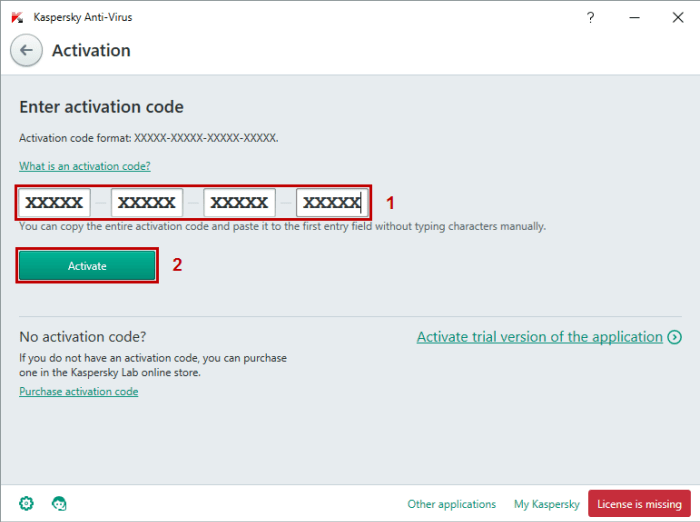The width and height of the screenshot is (700, 522).
Task: Activate trial version of the application
Action: pos(539,337)
